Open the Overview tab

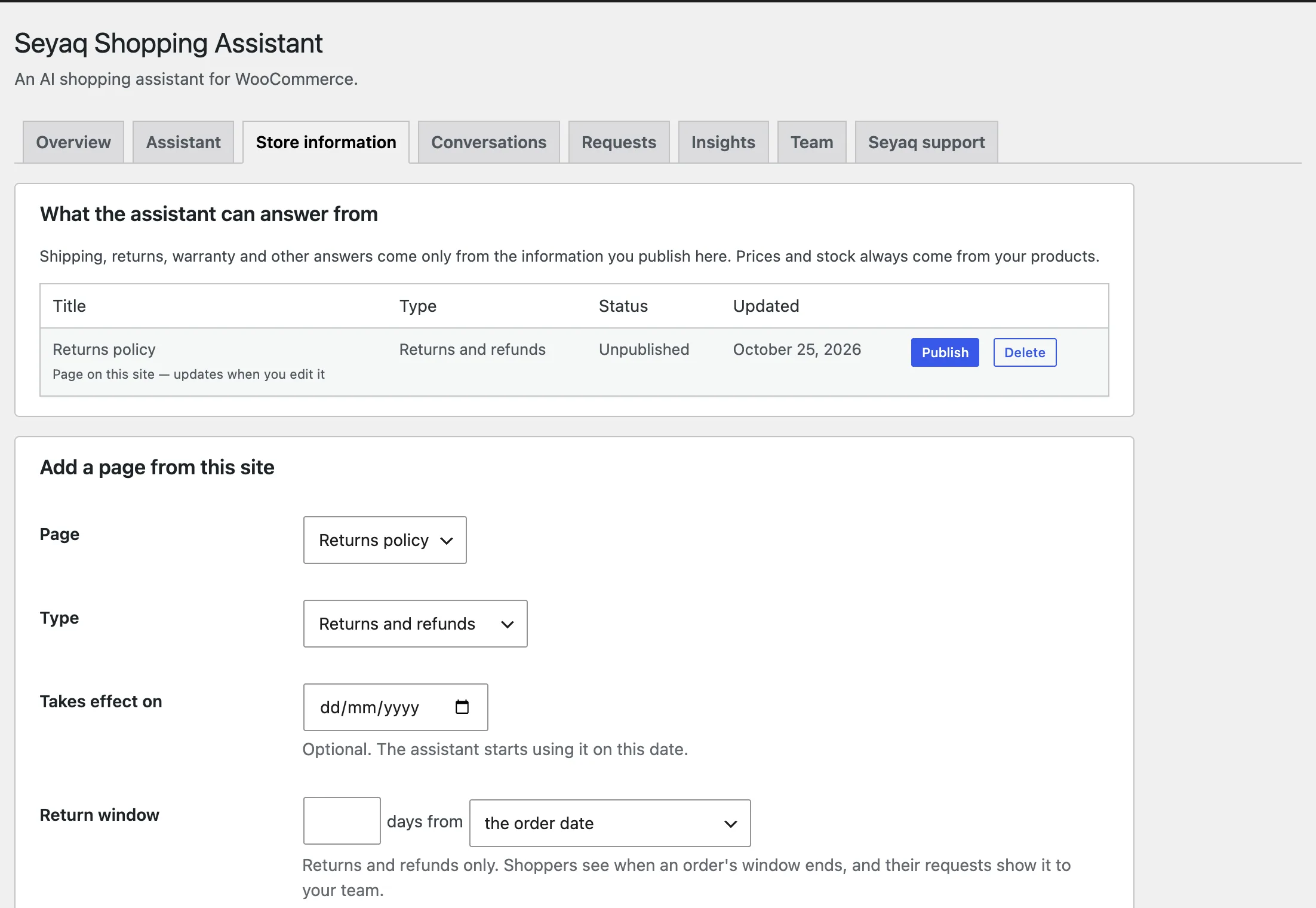pyautogui.click(x=73, y=142)
